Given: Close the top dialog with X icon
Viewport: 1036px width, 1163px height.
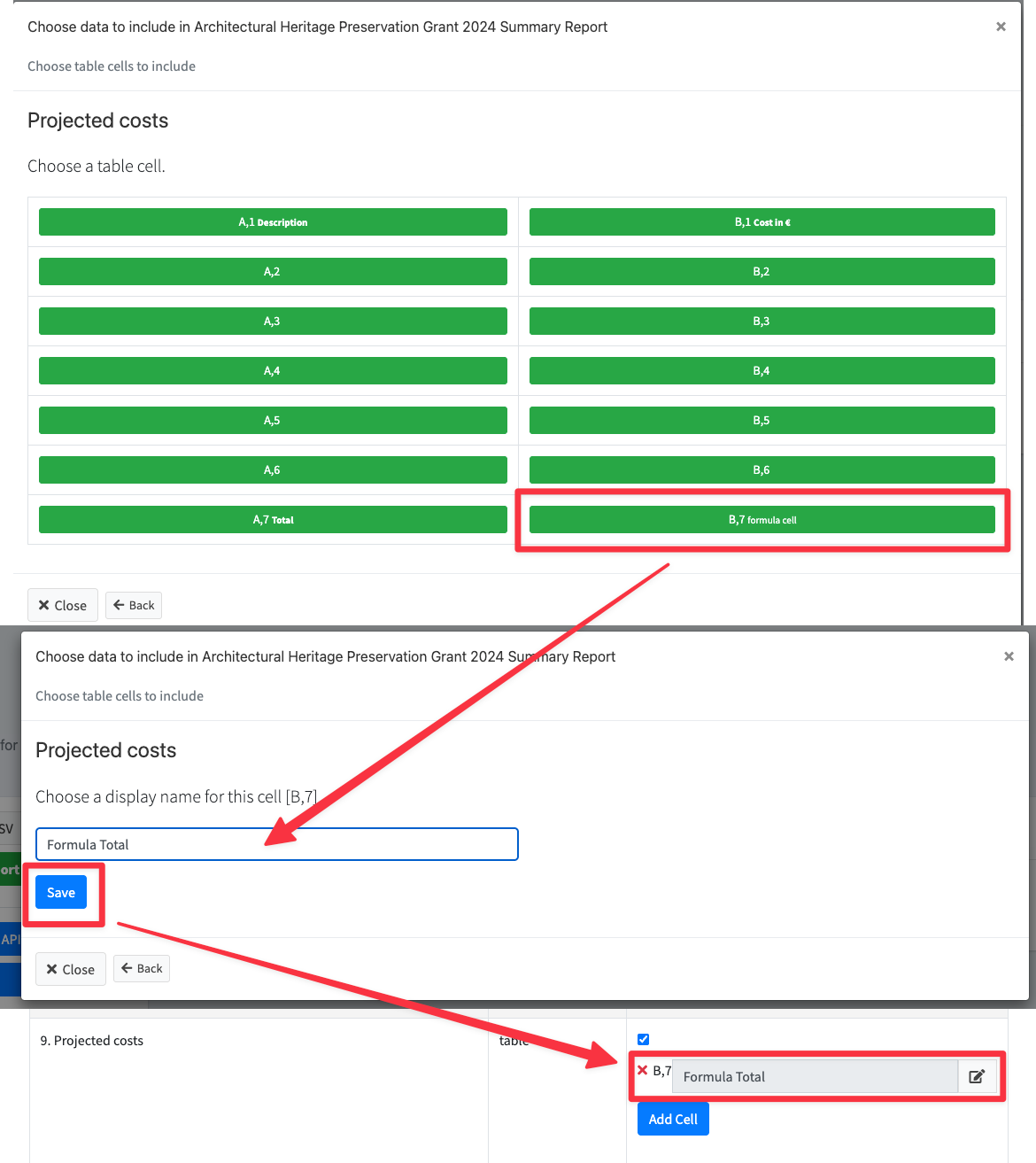Looking at the screenshot, I should (x=1001, y=27).
